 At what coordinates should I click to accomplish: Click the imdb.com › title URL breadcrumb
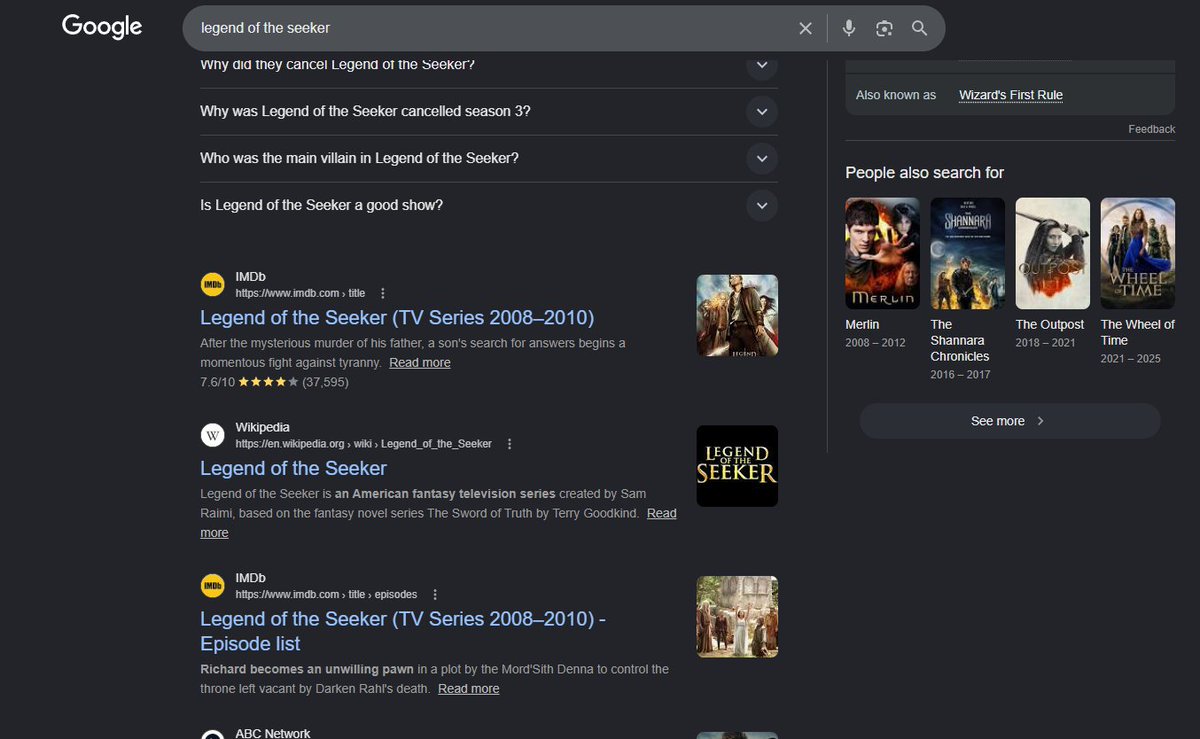click(300, 293)
